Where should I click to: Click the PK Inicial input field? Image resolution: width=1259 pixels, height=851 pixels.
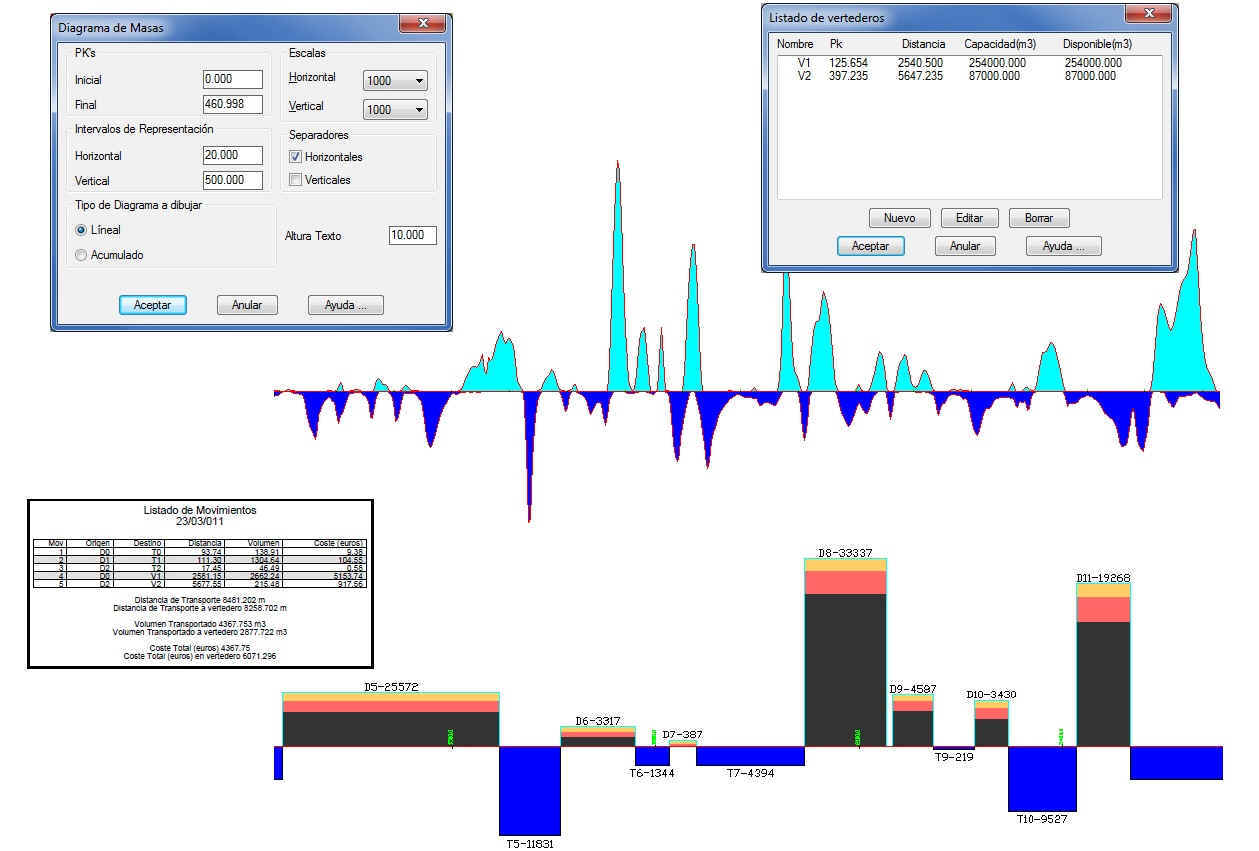click(232, 80)
